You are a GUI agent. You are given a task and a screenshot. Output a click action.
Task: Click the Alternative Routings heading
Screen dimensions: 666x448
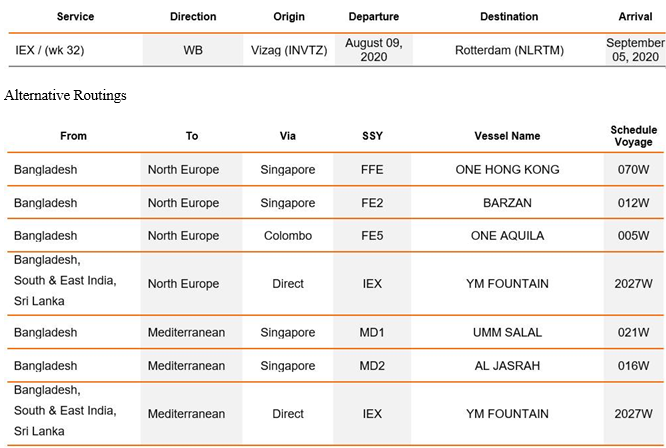click(65, 95)
